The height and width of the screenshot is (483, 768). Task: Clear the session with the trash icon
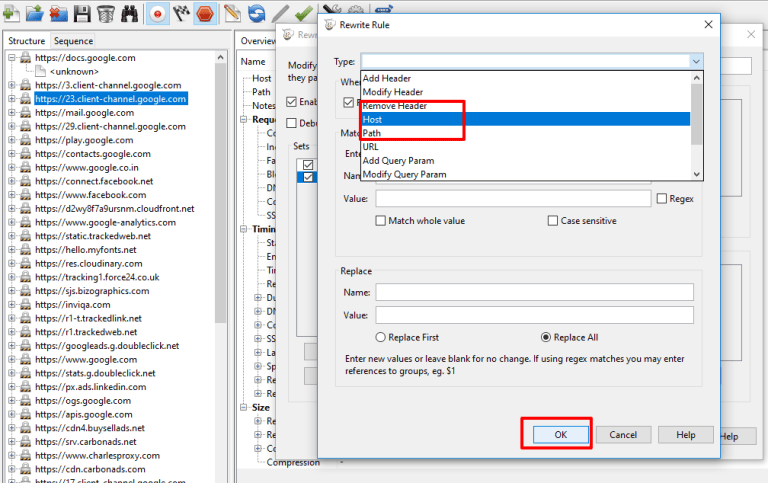[105, 13]
